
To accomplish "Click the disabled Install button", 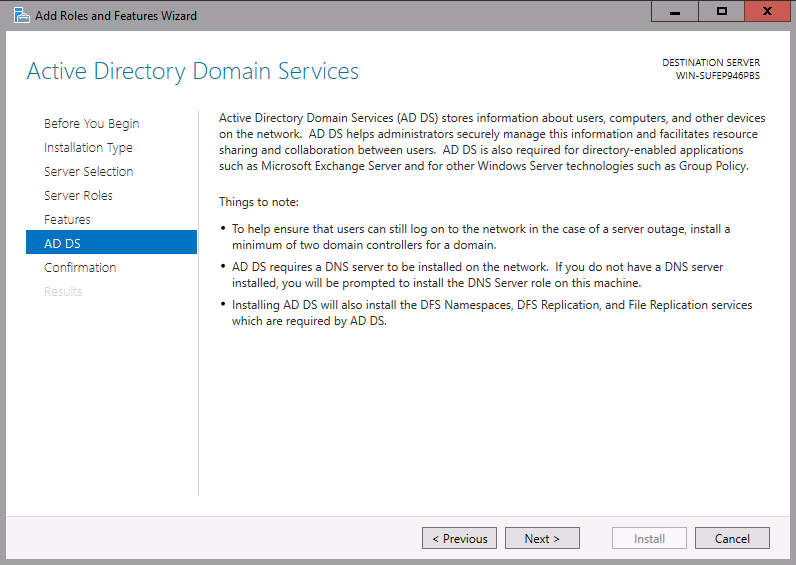I will pyautogui.click(x=649, y=538).
